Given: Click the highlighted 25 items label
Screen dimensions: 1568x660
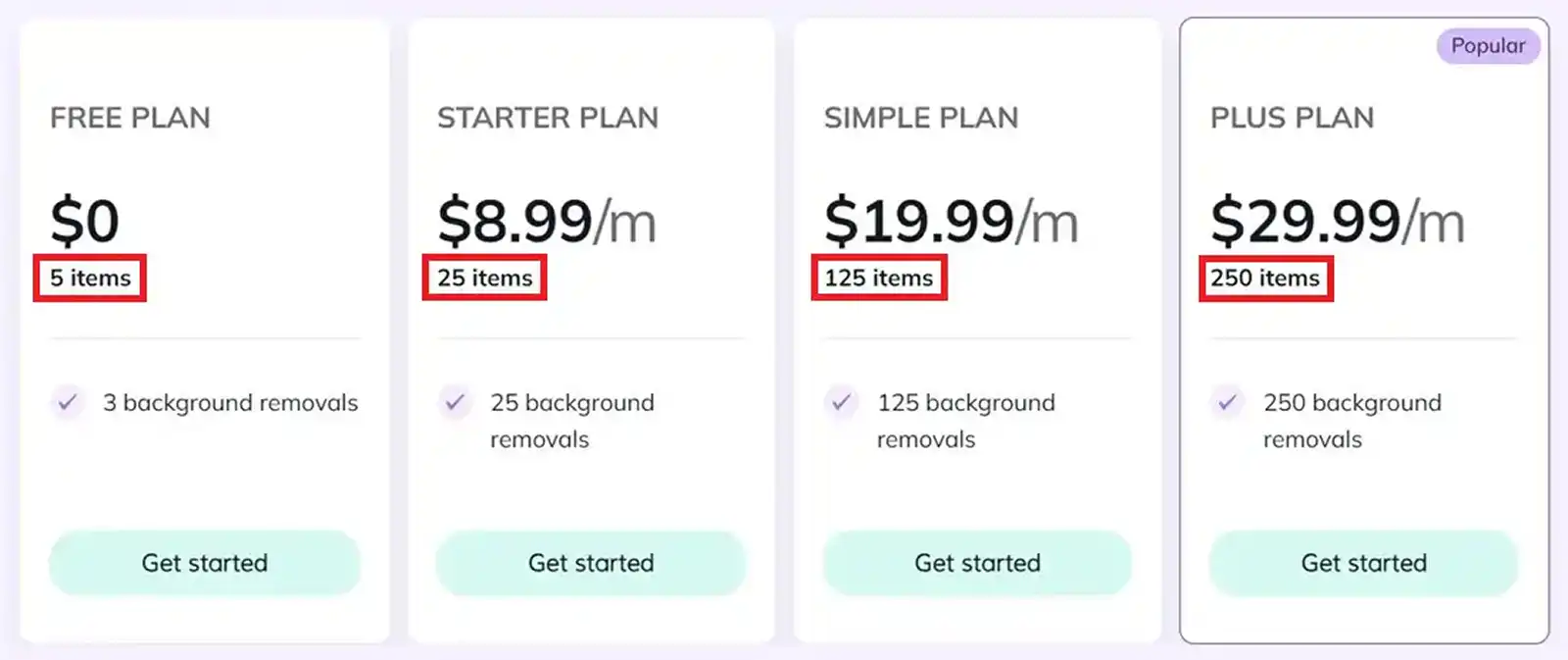Looking at the screenshot, I should pyautogui.click(x=484, y=279).
